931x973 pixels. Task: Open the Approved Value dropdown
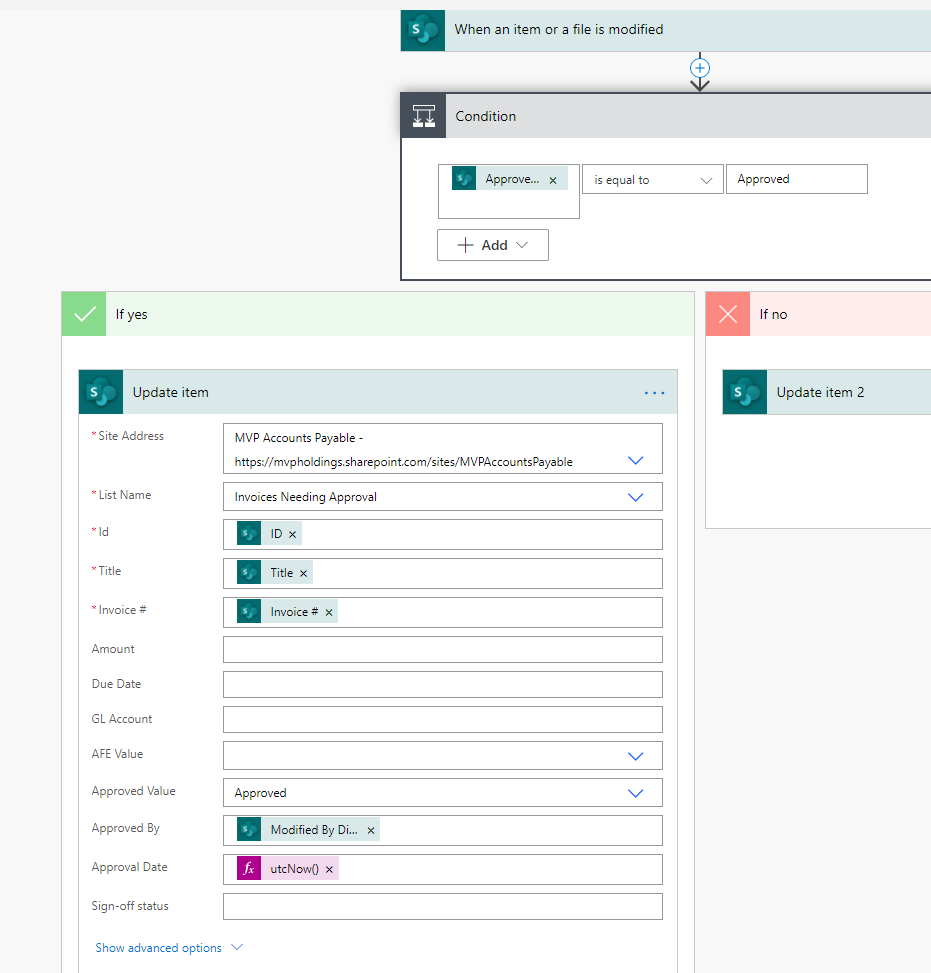pos(636,792)
